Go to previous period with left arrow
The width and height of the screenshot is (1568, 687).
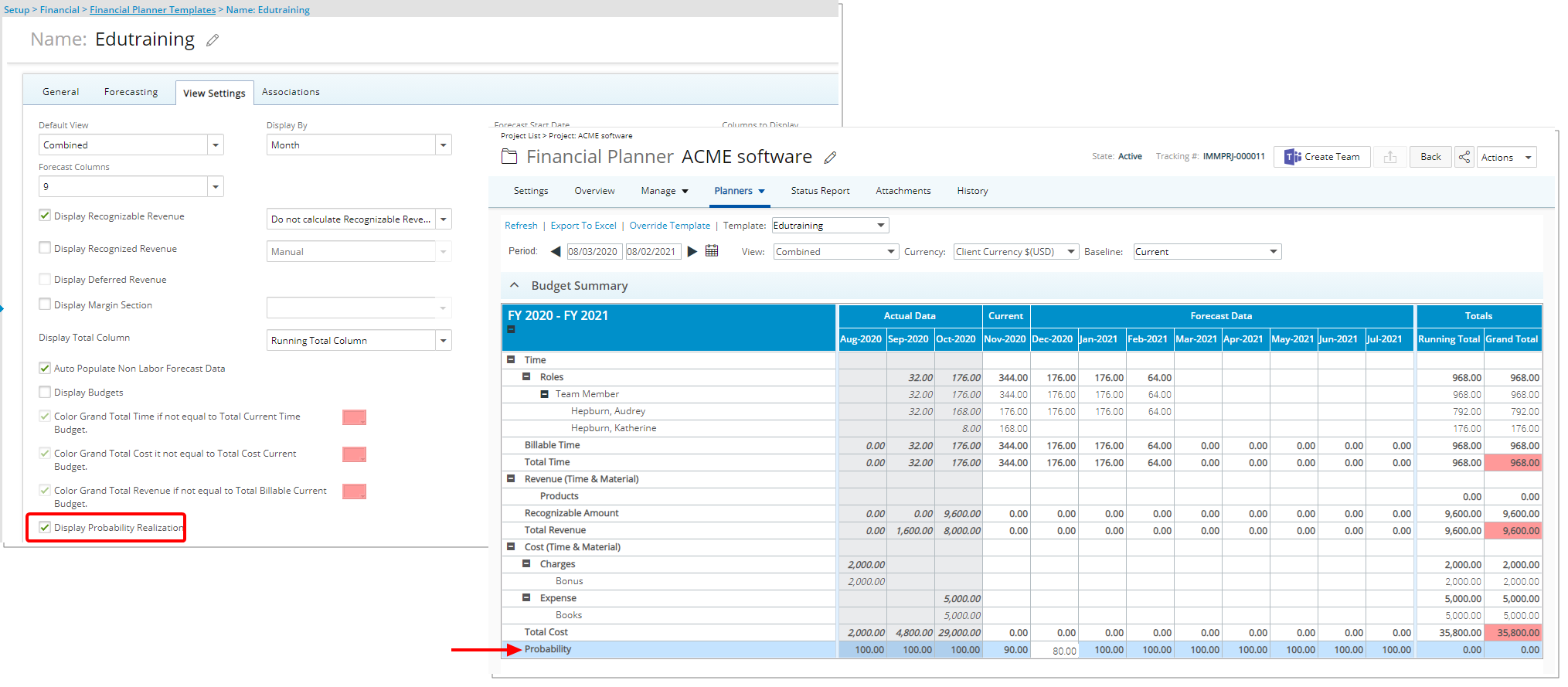coord(556,251)
